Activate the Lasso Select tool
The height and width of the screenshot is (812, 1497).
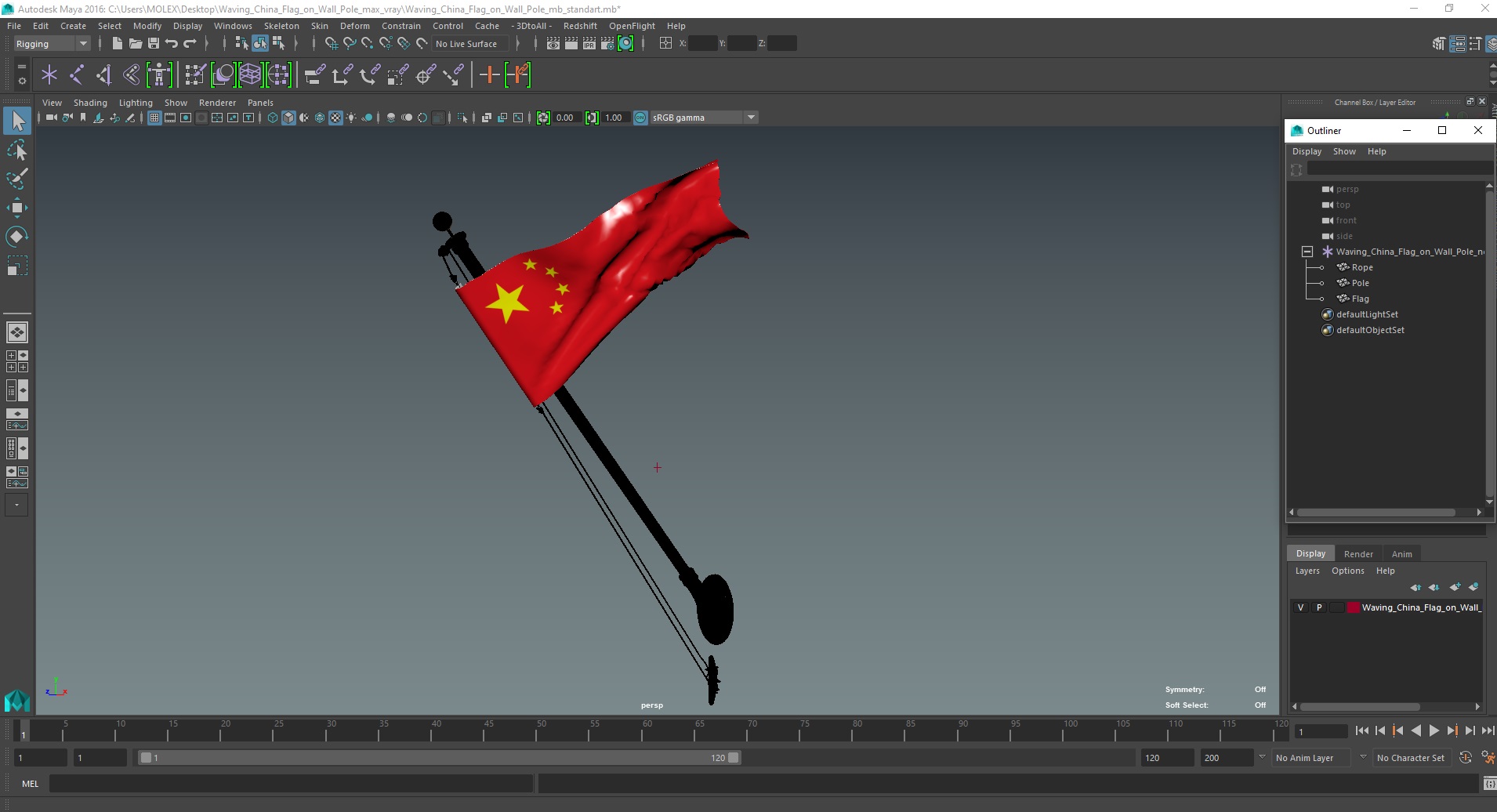coord(17,150)
